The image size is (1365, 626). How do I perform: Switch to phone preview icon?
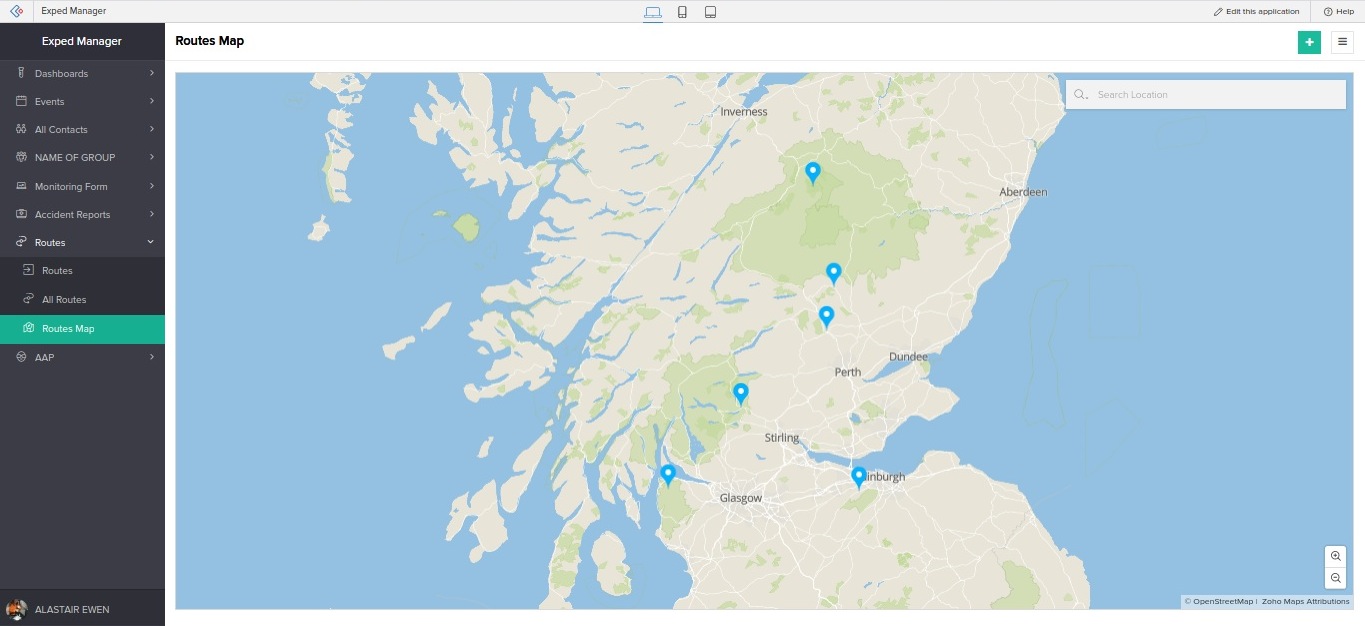pyautogui.click(x=682, y=12)
